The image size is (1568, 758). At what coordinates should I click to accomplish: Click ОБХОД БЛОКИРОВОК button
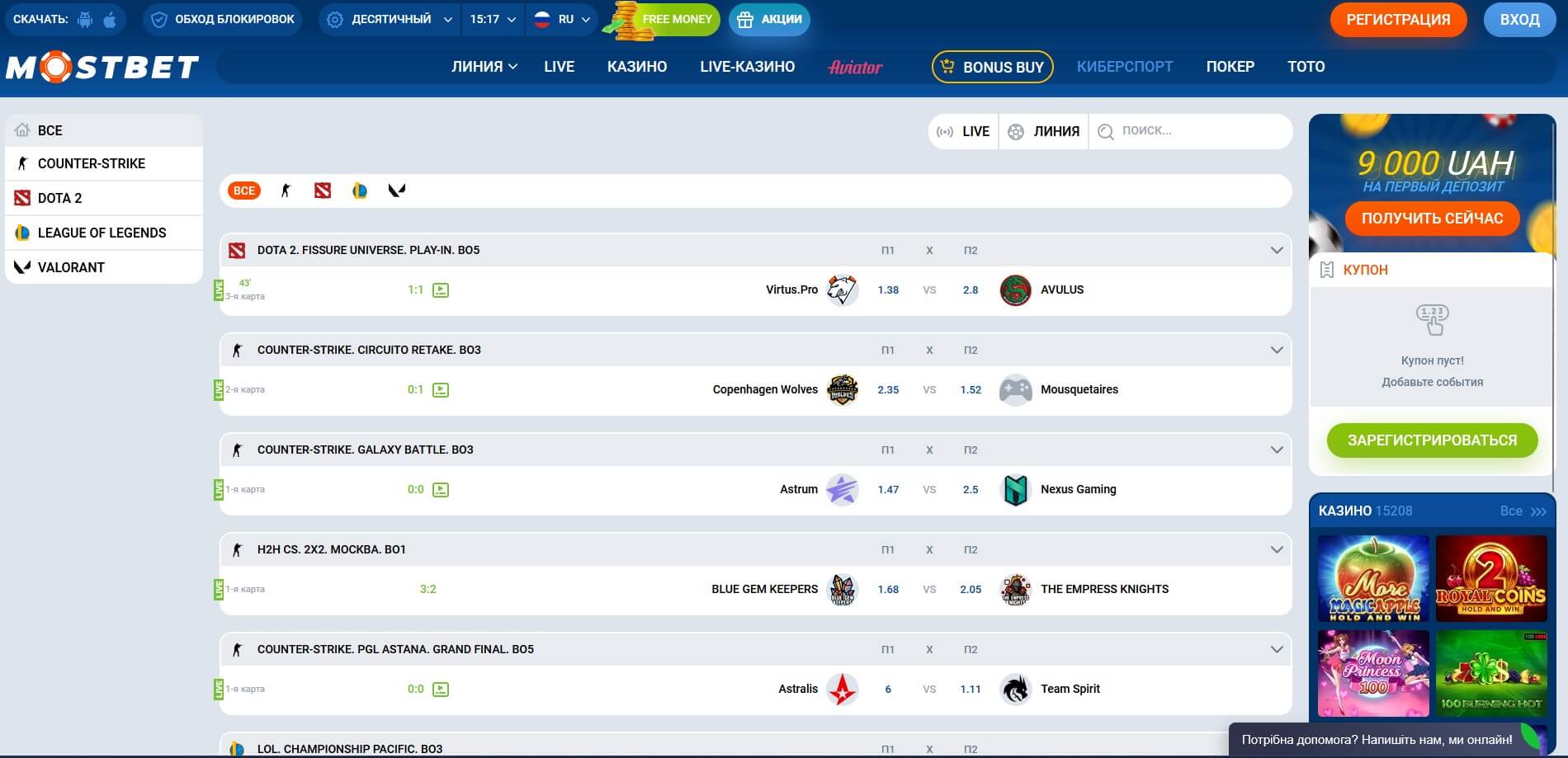coord(223,19)
